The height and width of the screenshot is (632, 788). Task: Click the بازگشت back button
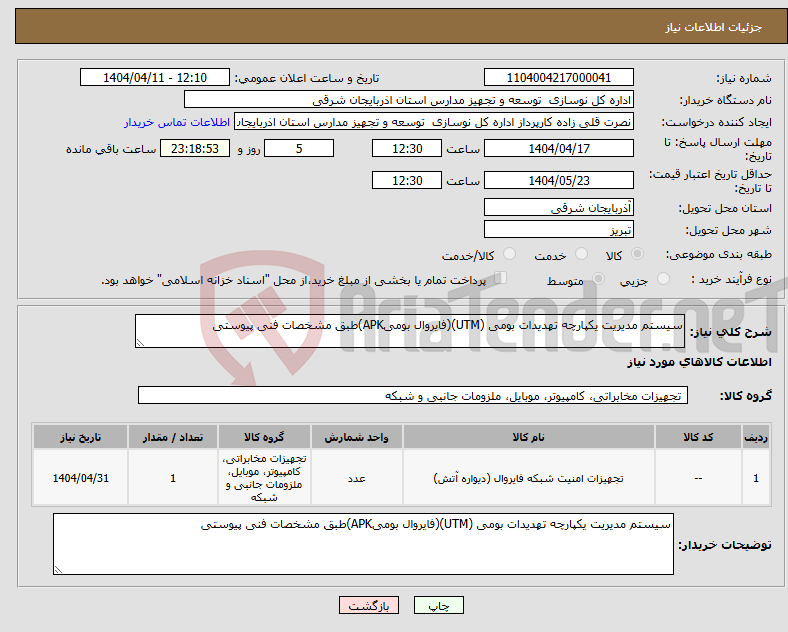pyautogui.click(x=369, y=605)
